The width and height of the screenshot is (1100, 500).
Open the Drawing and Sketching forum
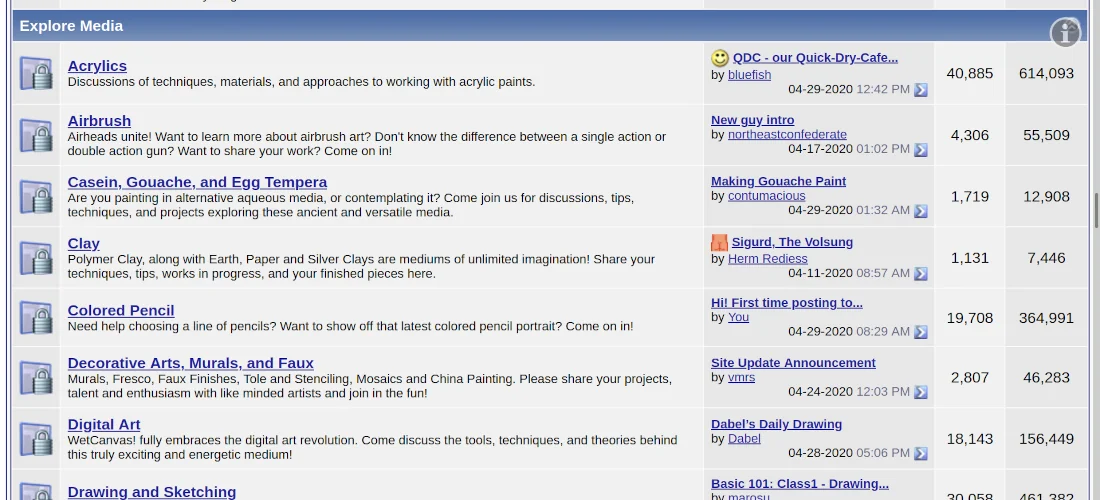point(152,492)
